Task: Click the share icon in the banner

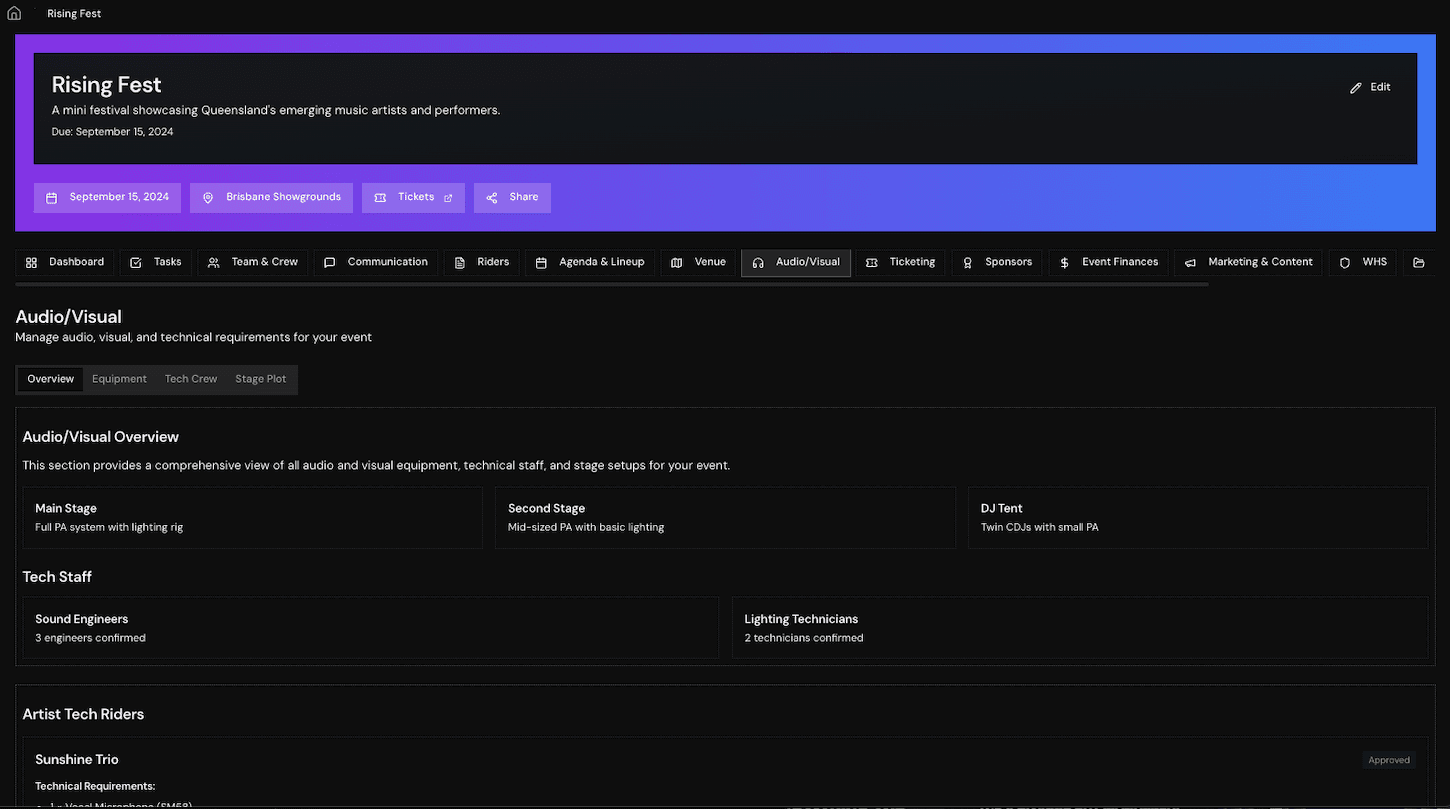Action: tap(492, 198)
